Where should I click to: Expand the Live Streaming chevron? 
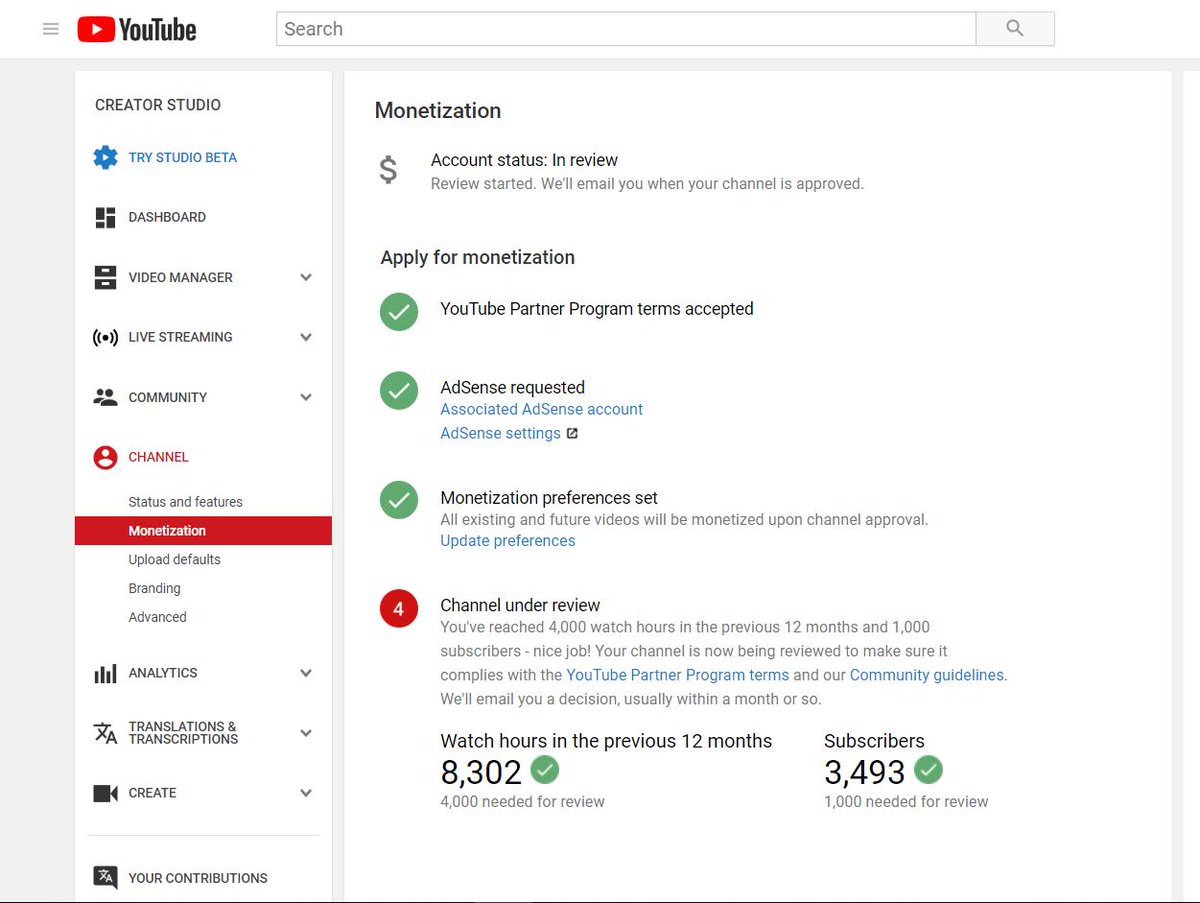pos(306,338)
